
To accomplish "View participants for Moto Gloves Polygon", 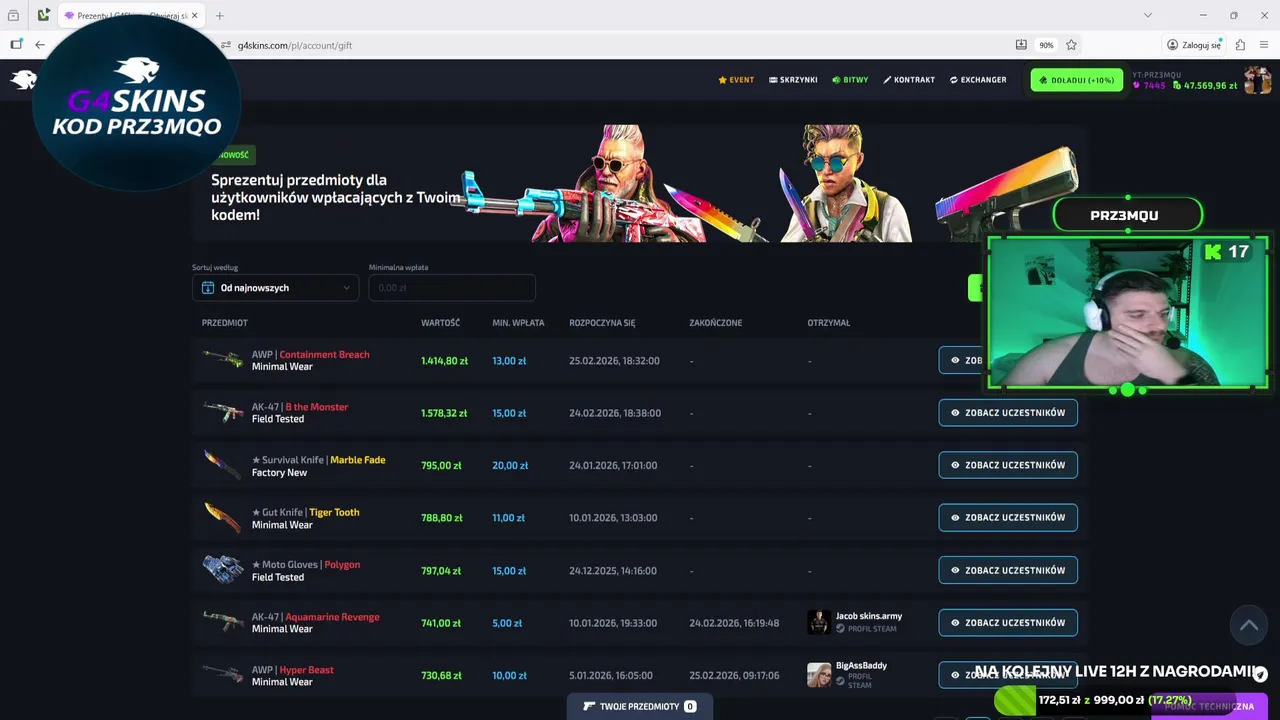I will [1008, 570].
